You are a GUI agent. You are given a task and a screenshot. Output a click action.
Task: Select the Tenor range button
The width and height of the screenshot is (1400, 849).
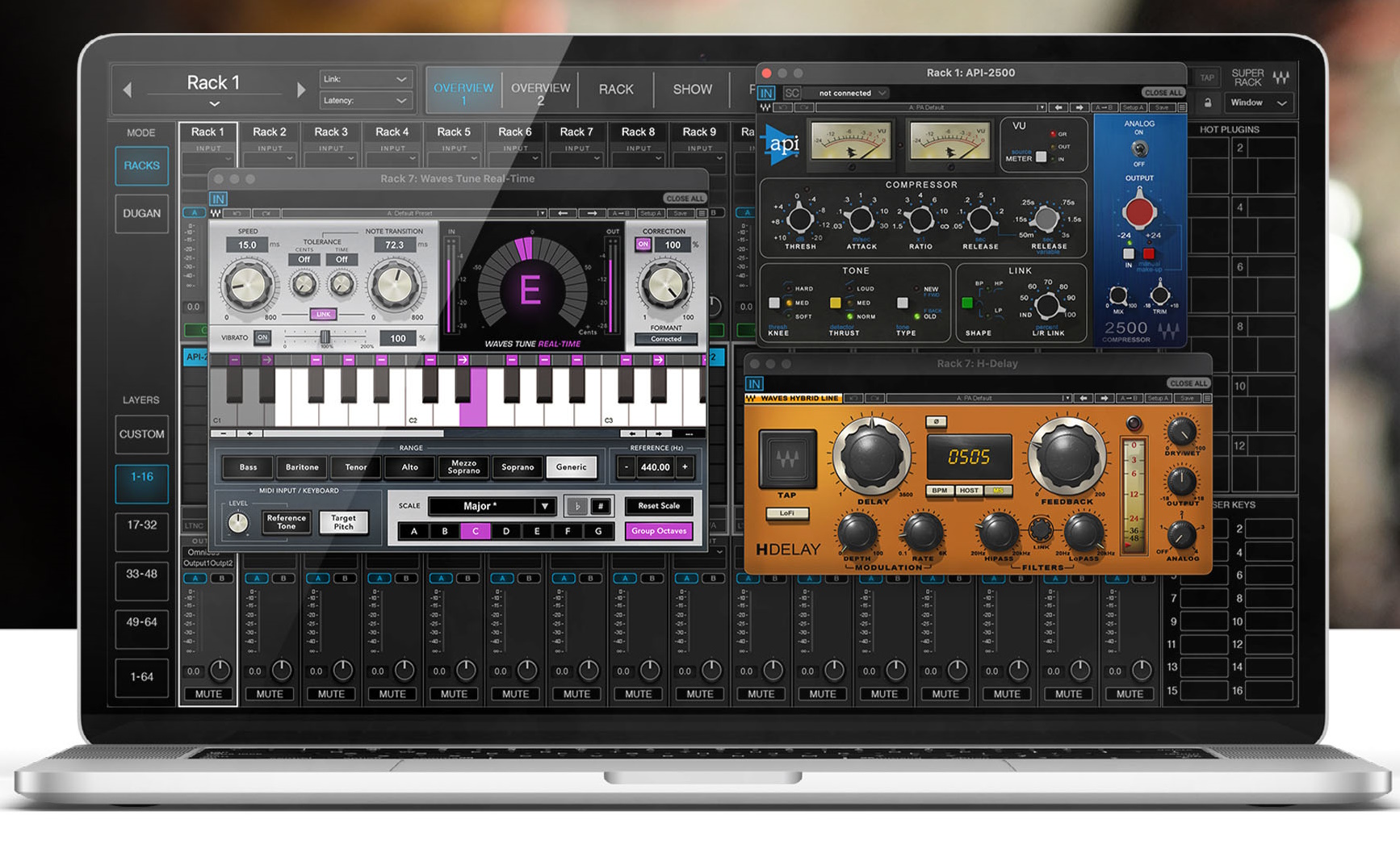coord(356,467)
